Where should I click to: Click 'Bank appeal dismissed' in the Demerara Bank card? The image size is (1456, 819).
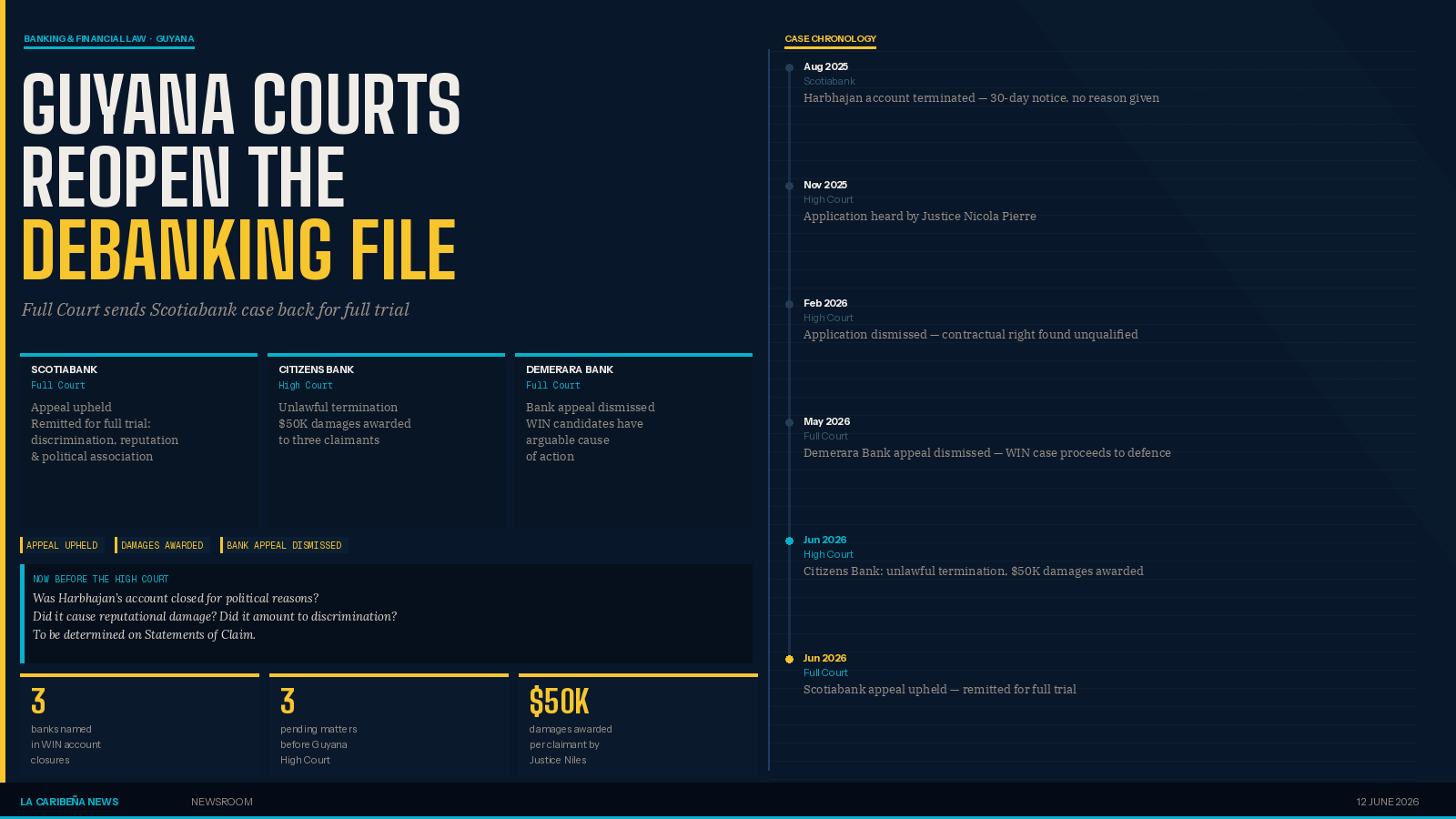[x=591, y=408]
